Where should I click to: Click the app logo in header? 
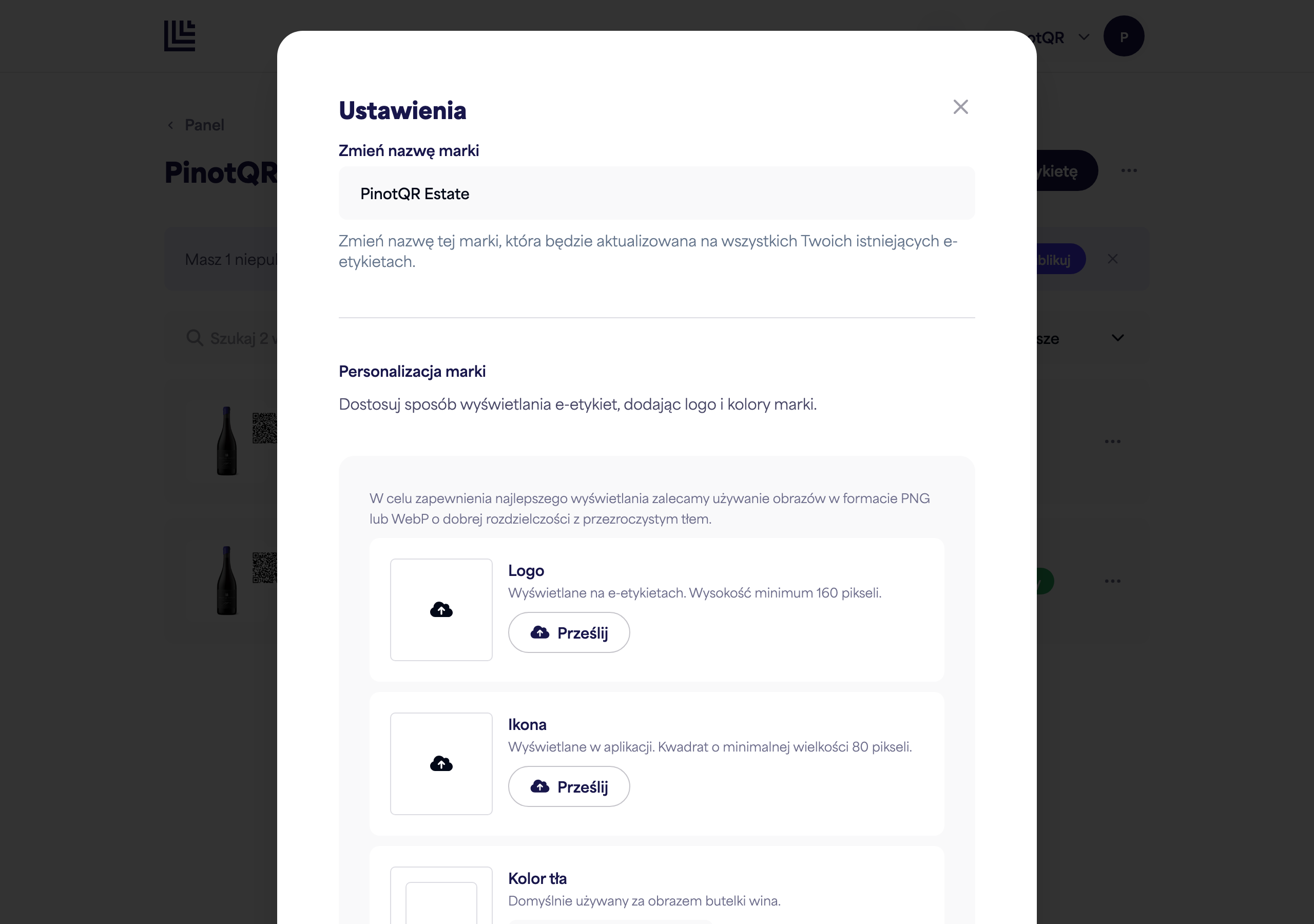coord(180,36)
